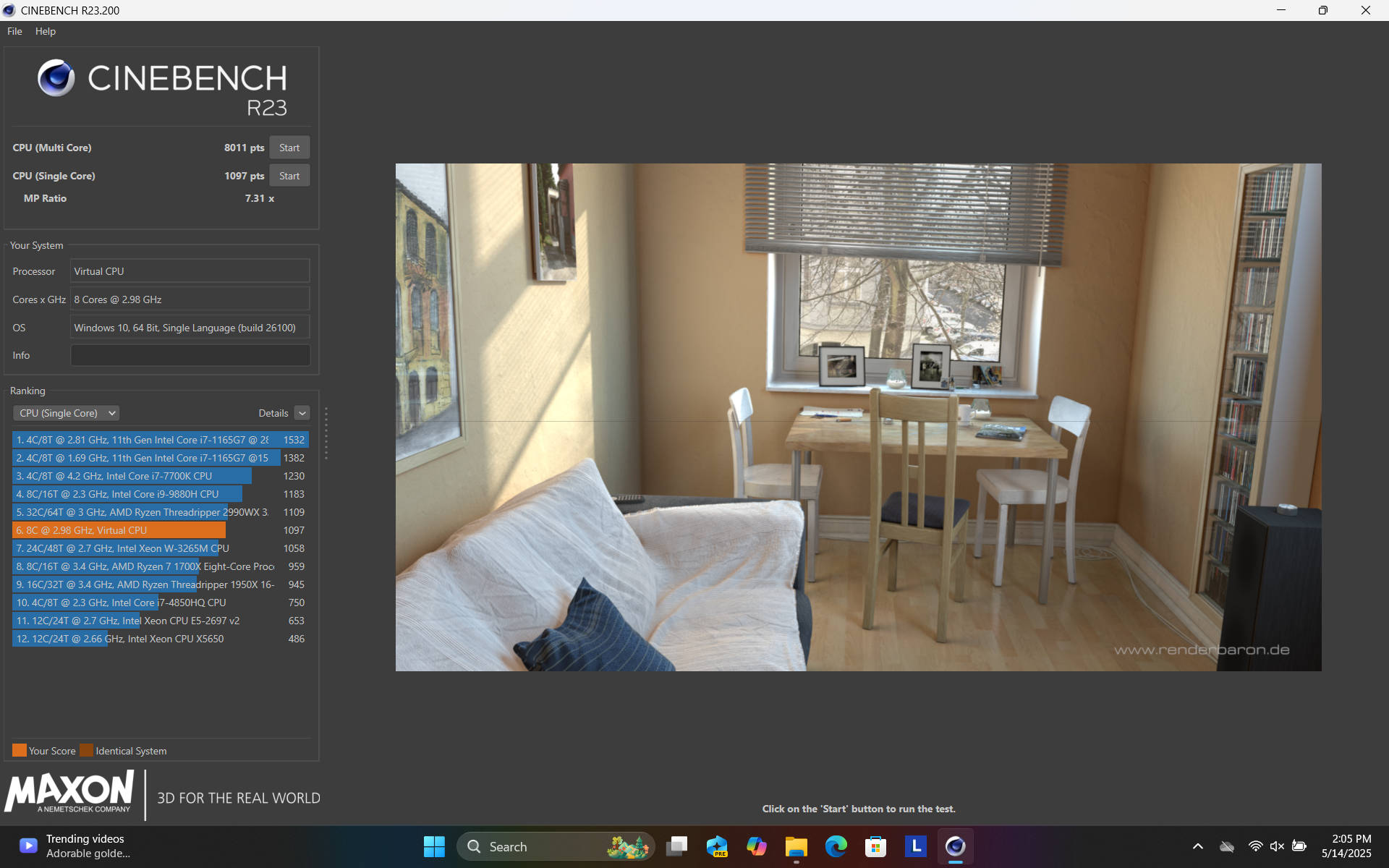
Task: Click the Identical System legend swatch
Action: [x=87, y=750]
